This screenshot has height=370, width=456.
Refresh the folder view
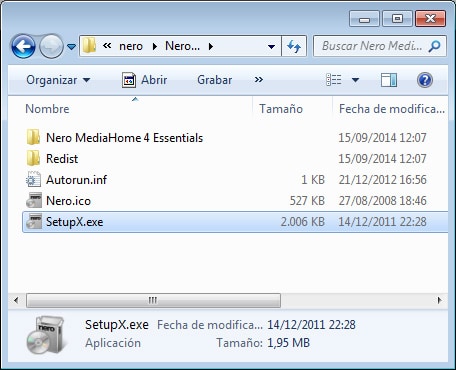(294, 46)
